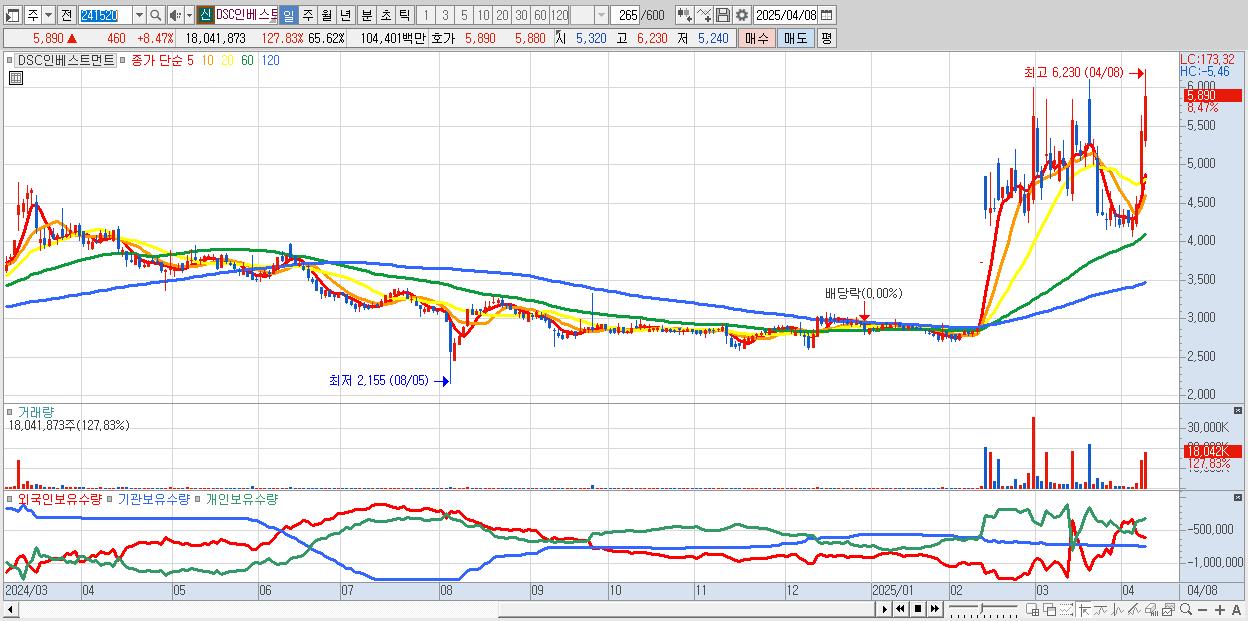Switch to the 틱 tick chart tab
This screenshot has width=1248, height=621.
click(x=405, y=15)
